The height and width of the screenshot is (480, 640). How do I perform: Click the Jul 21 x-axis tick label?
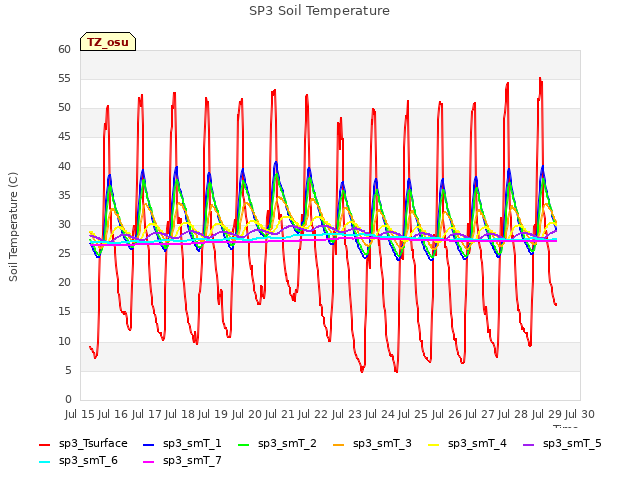point(280,414)
